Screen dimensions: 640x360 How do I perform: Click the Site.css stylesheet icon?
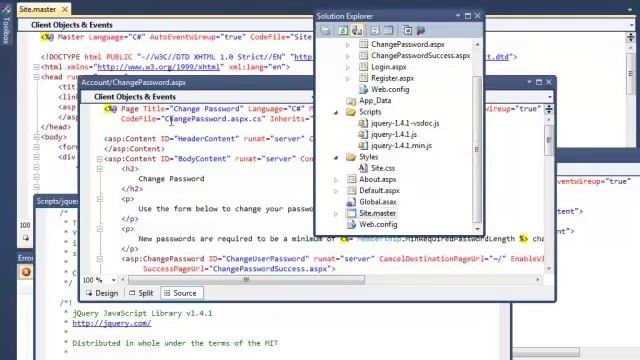click(363, 168)
